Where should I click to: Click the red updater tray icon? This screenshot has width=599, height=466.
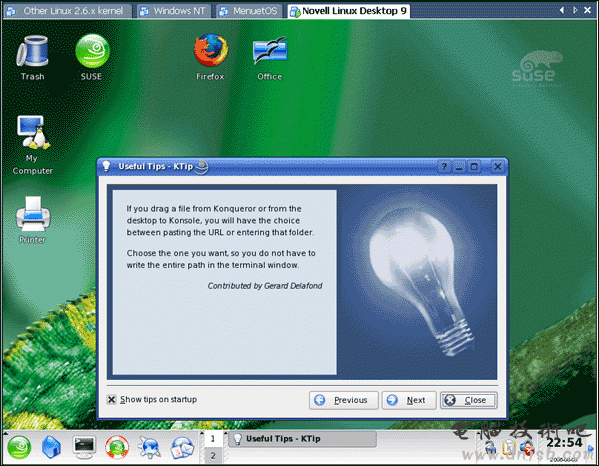(x=528, y=448)
